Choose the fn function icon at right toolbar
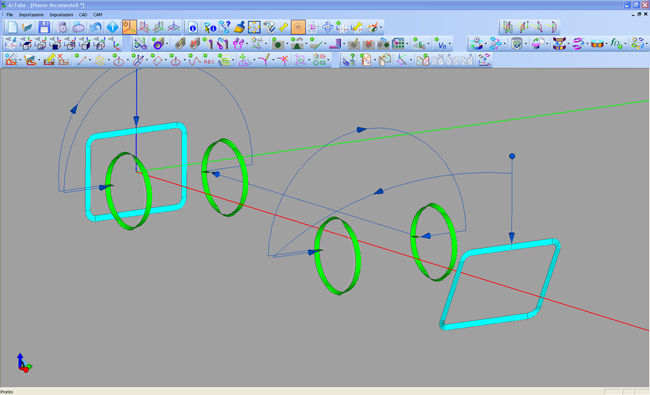 coord(616,44)
